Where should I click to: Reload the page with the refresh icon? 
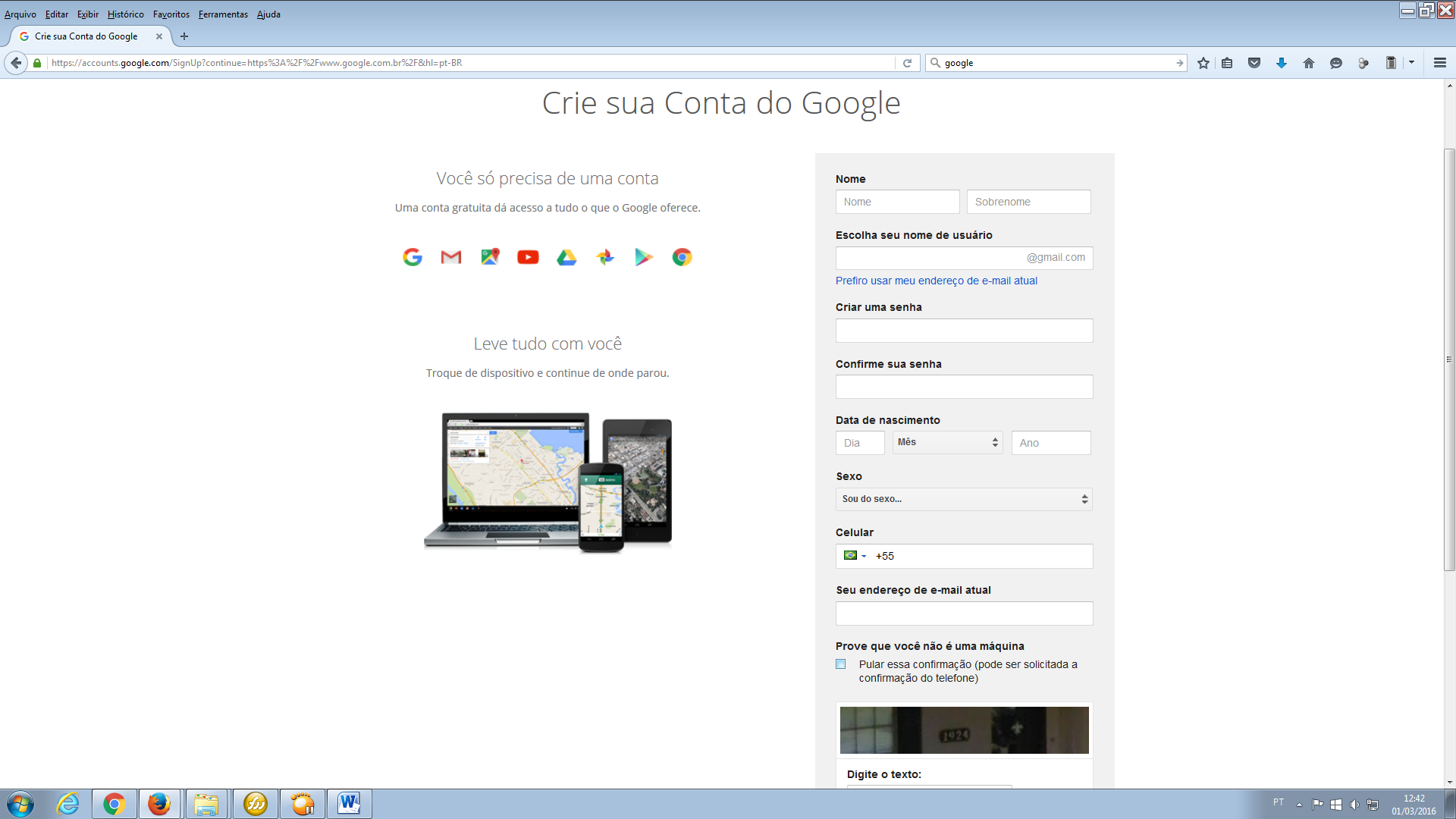click(x=907, y=63)
